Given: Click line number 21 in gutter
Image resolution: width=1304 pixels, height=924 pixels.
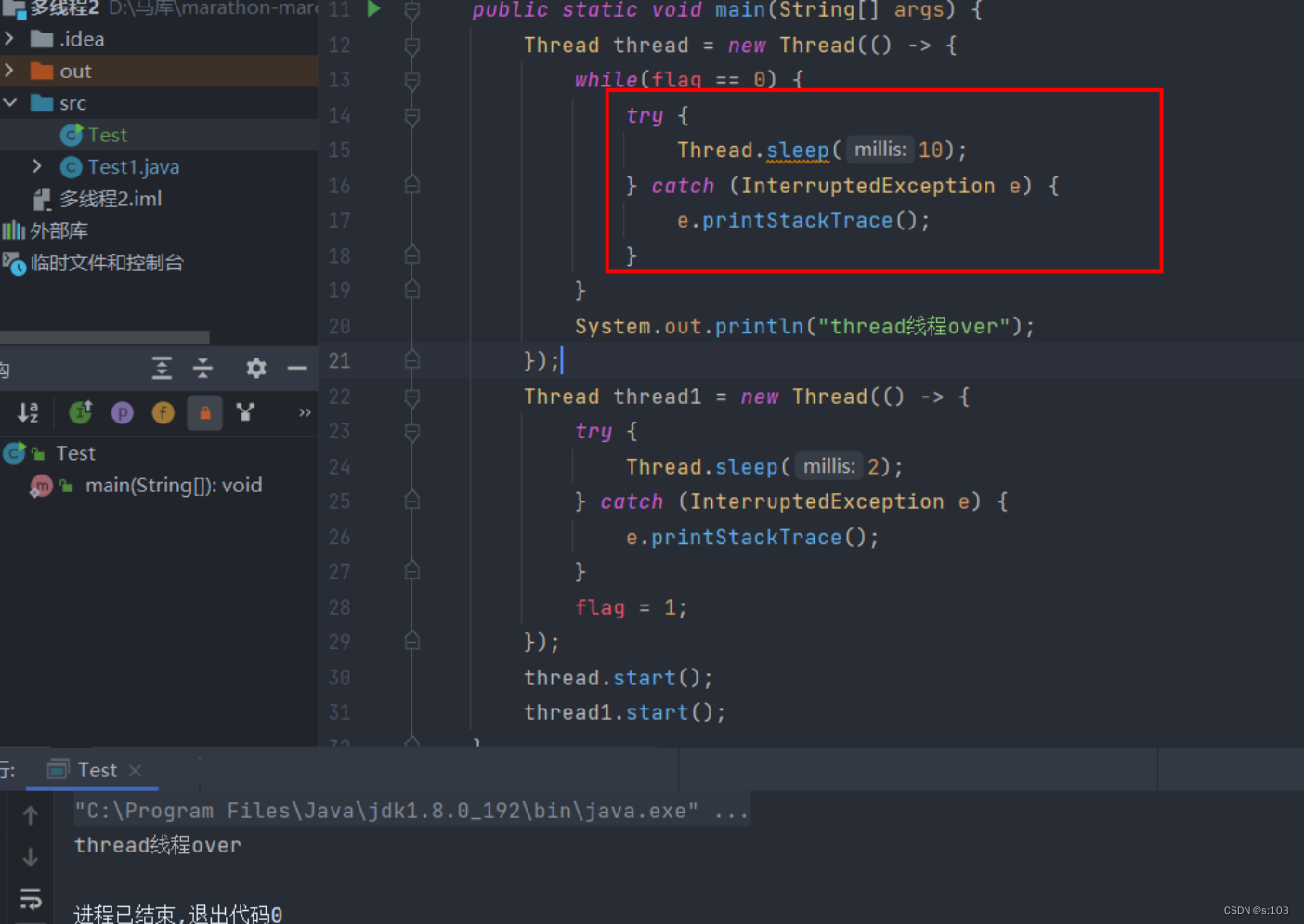Looking at the screenshot, I should pos(340,360).
